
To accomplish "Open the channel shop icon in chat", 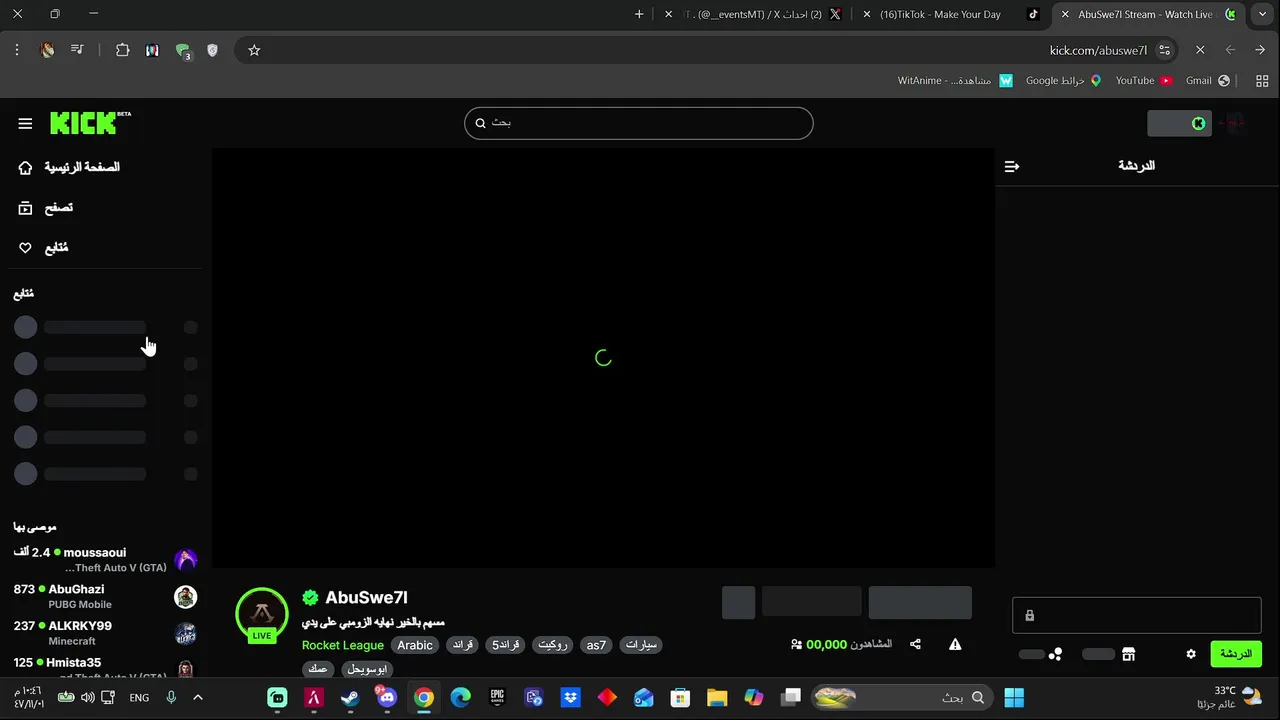I will [1128, 654].
